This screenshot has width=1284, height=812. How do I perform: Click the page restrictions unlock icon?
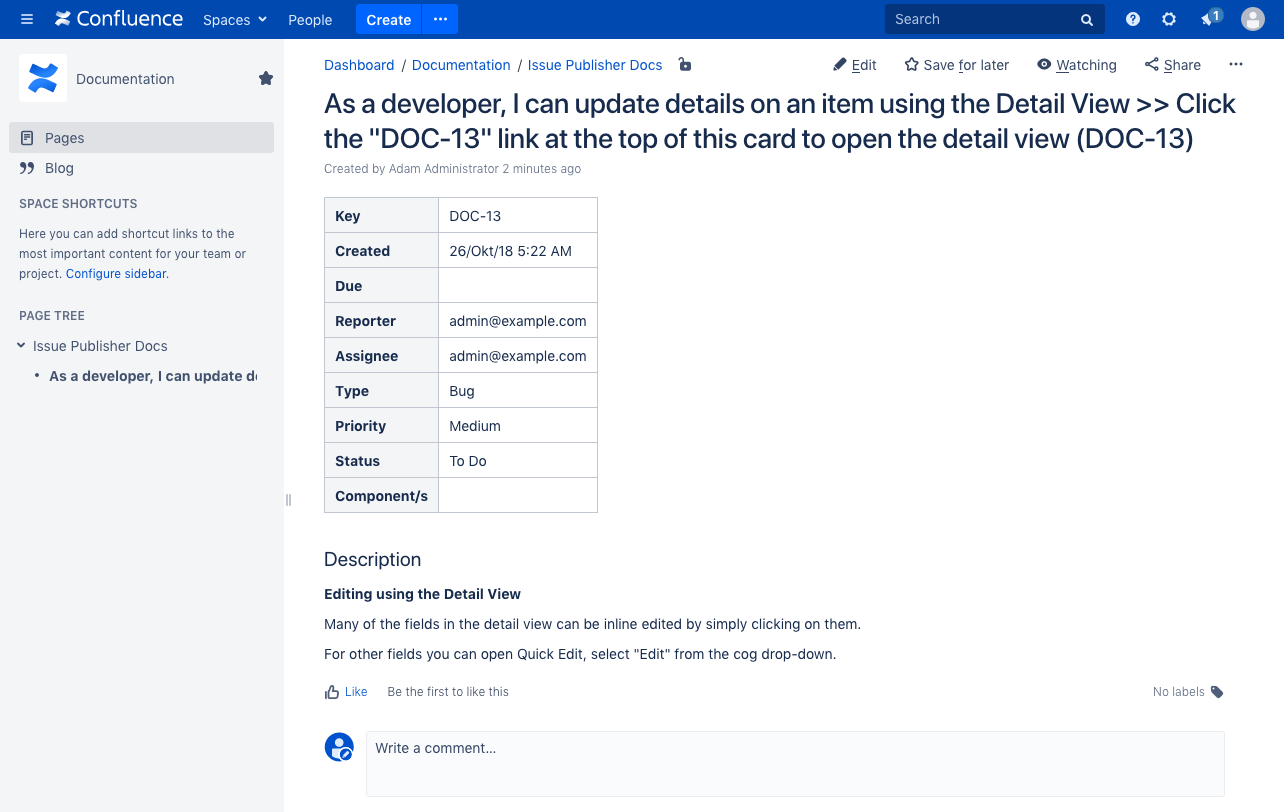click(684, 65)
